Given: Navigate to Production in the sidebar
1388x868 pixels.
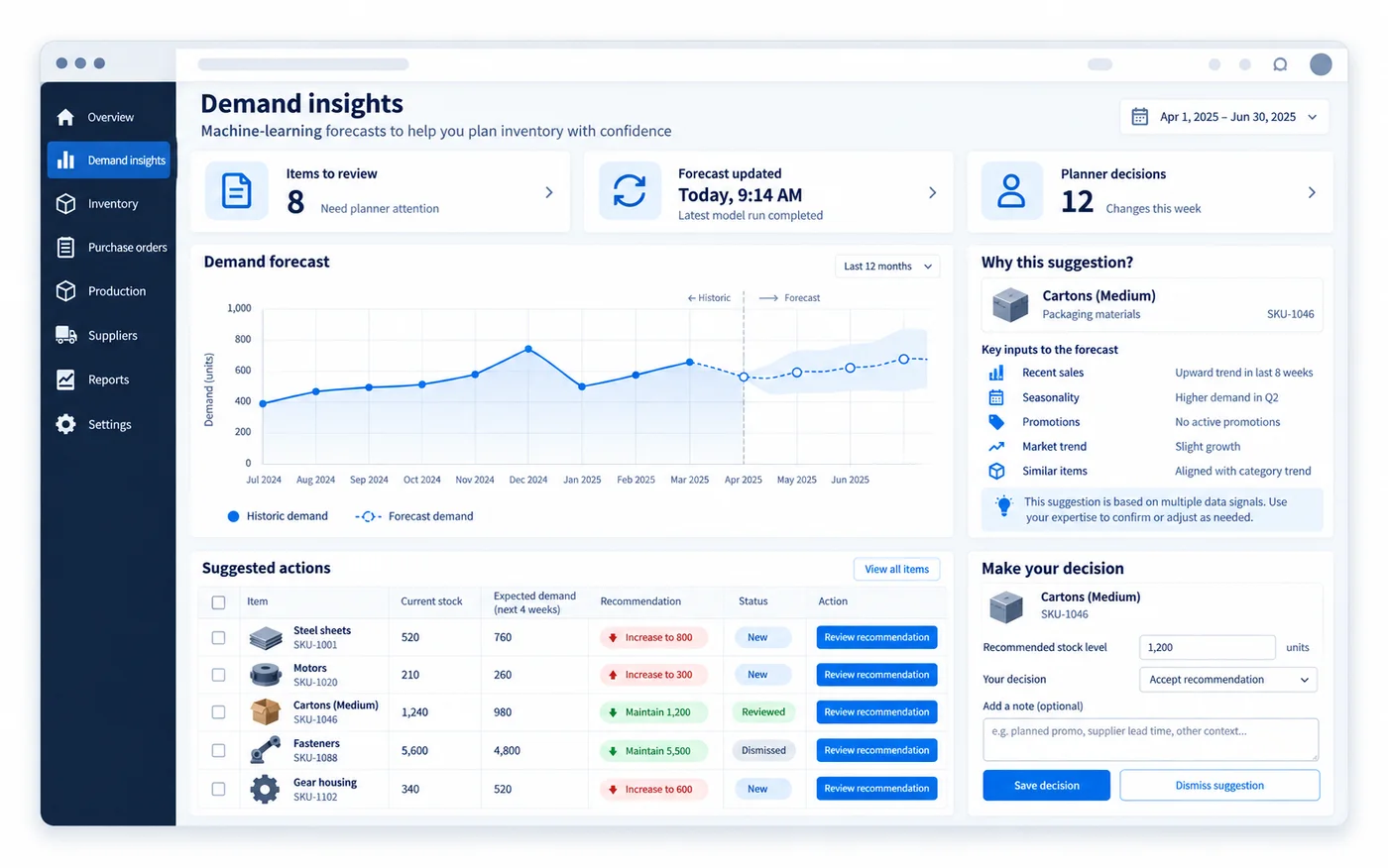Looking at the screenshot, I should click(x=109, y=291).
